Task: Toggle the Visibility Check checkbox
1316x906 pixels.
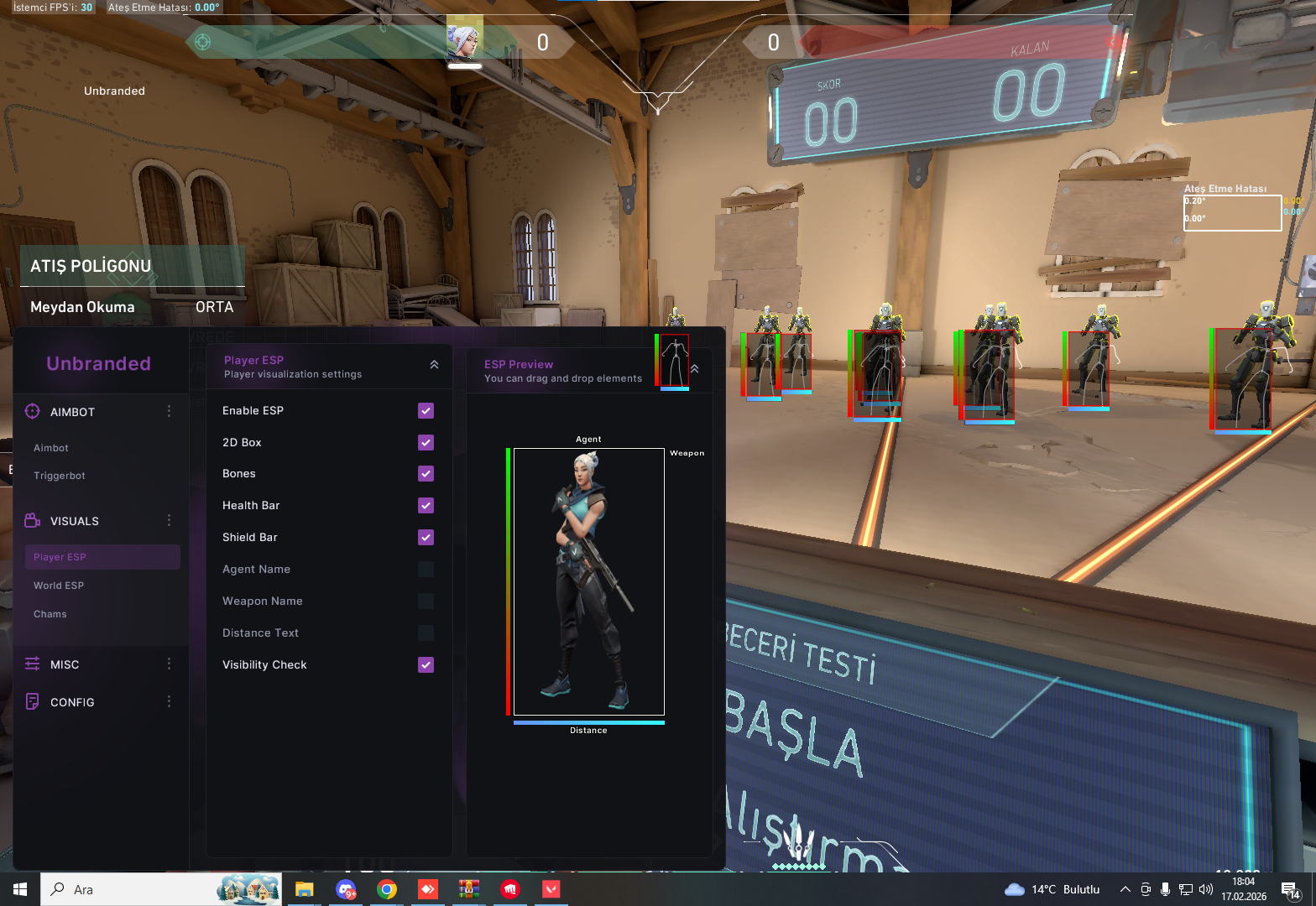Action: click(x=426, y=664)
